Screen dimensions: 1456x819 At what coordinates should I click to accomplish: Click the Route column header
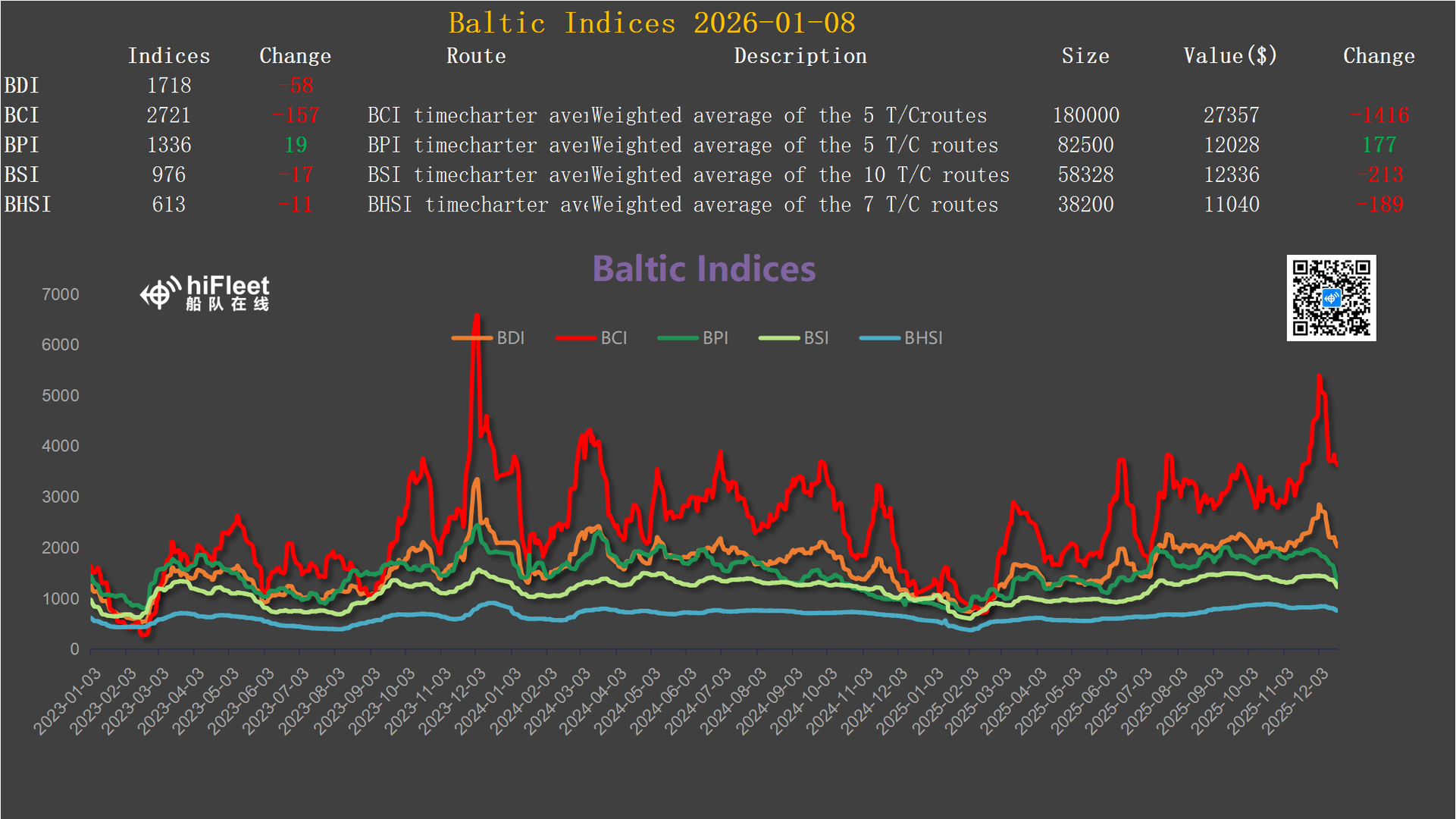click(x=476, y=56)
